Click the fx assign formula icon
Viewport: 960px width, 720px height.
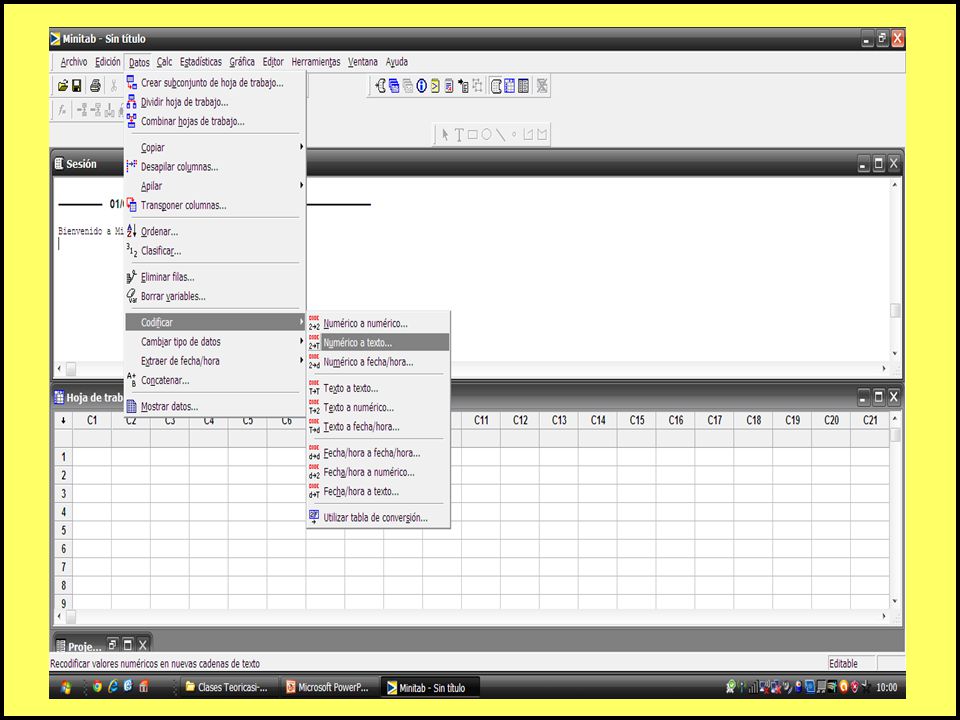[x=62, y=110]
